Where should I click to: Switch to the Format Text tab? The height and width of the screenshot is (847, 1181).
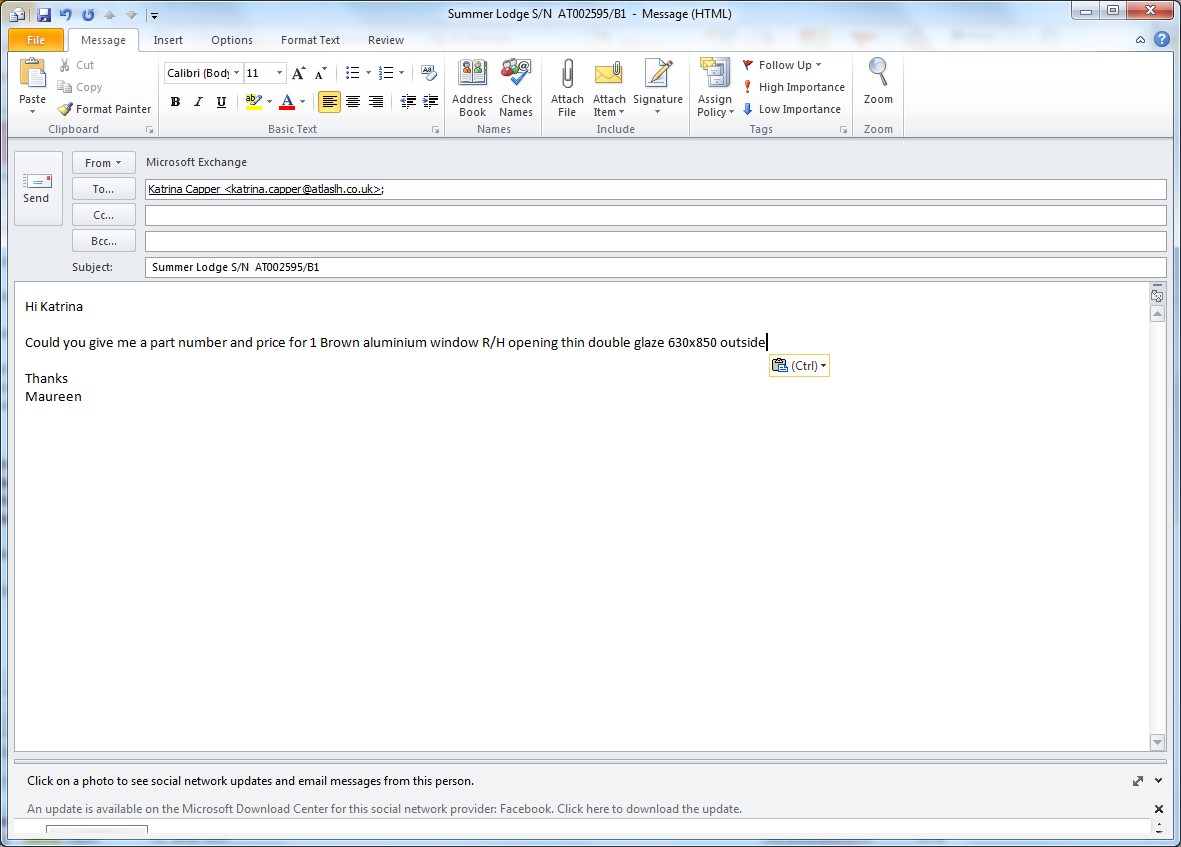pyautogui.click(x=310, y=40)
